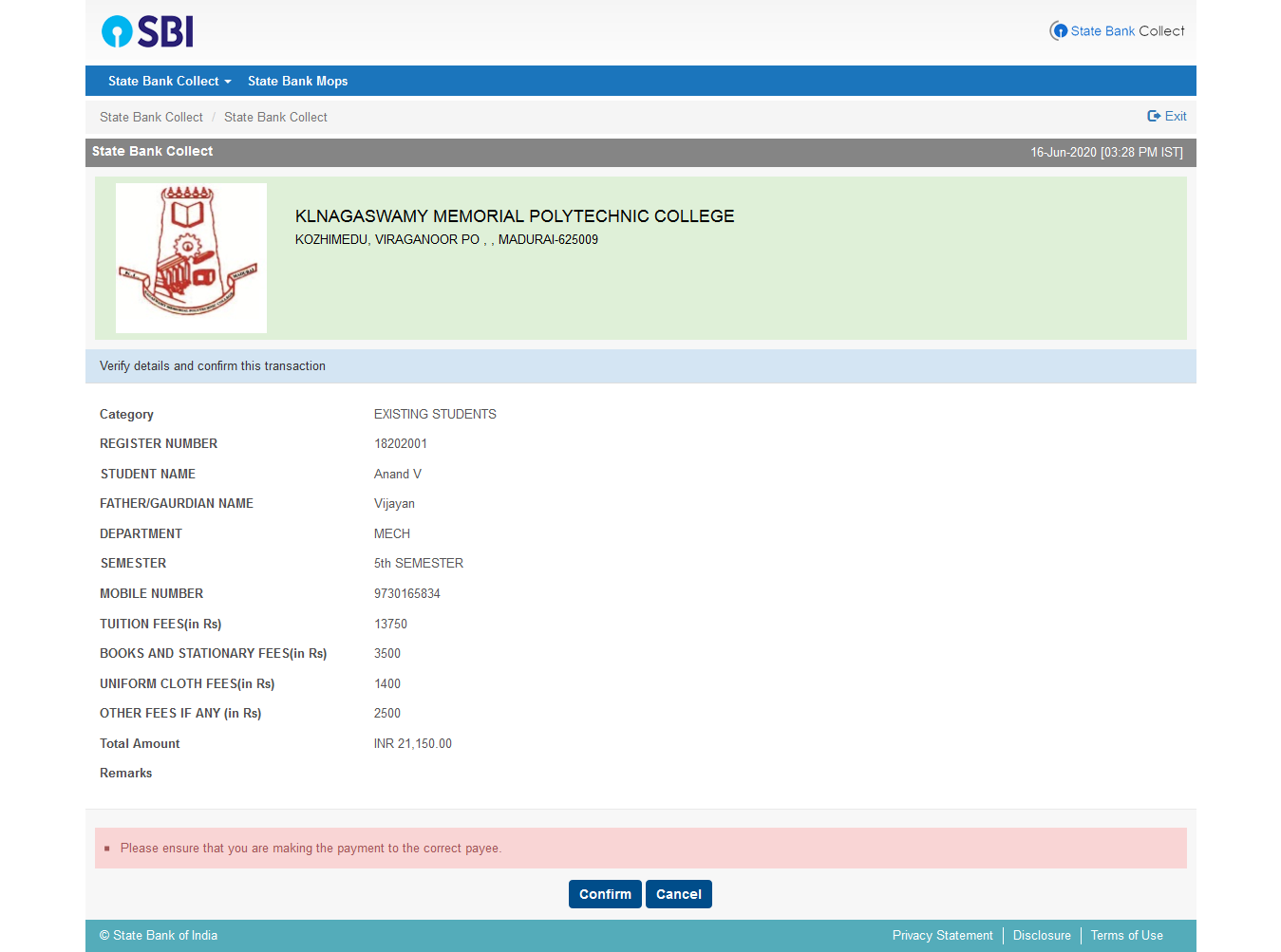Click the STUDENT NAME label
This screenshot has width=1281, height=952.
[x=148, y=474]
